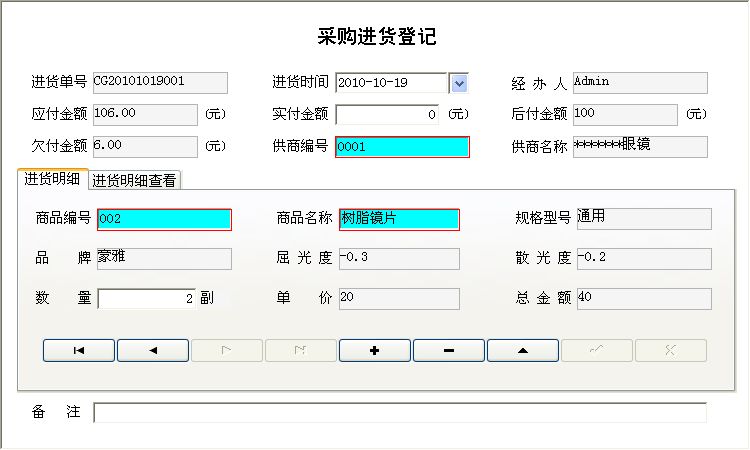Click the 进货单号 field CG20101019001

tap(160, 83)
